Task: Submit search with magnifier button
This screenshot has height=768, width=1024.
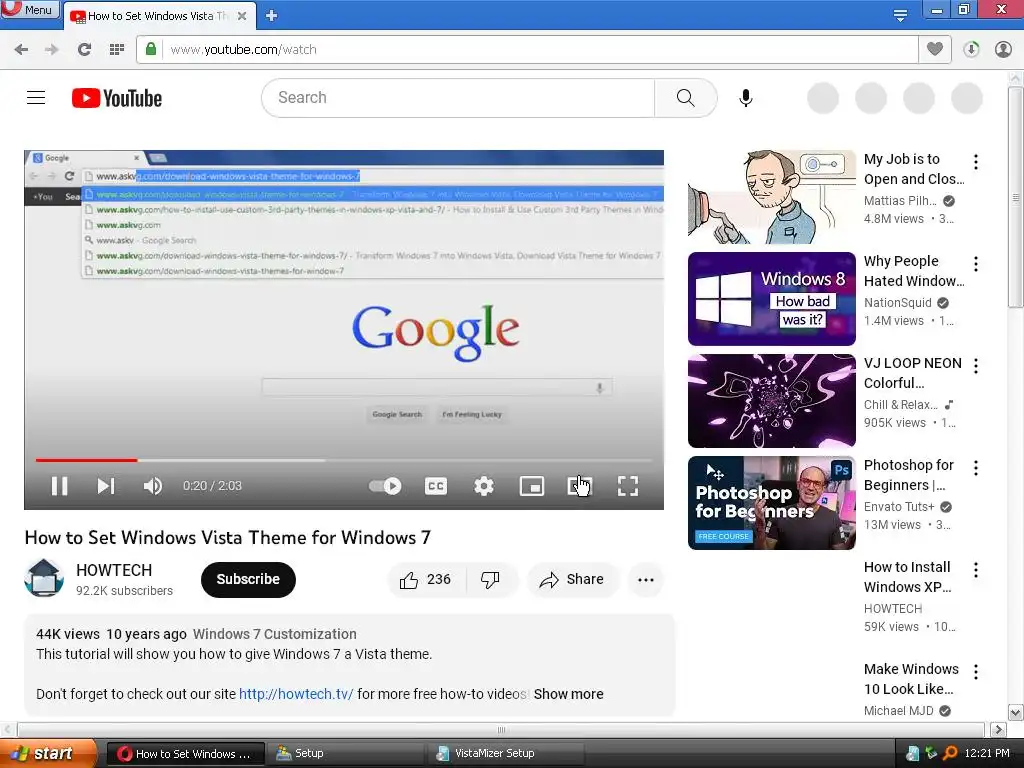Action: coord(686,98)
